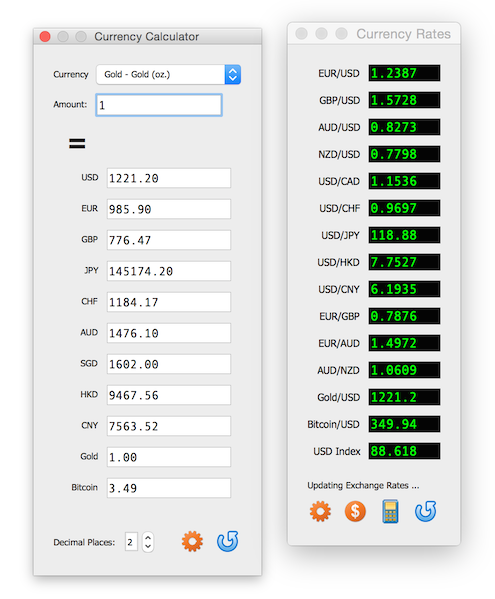The width and height of the screenshot is (495, 599).
Task: Click the USD result field 1221.20
Action: pos(169,178)
